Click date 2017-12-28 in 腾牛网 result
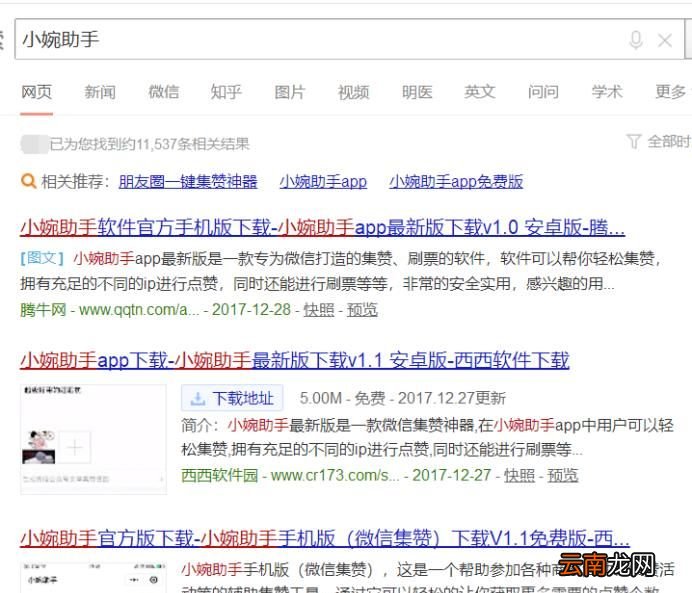The height and width of the screenshot is (593, 692). point(252,310)
